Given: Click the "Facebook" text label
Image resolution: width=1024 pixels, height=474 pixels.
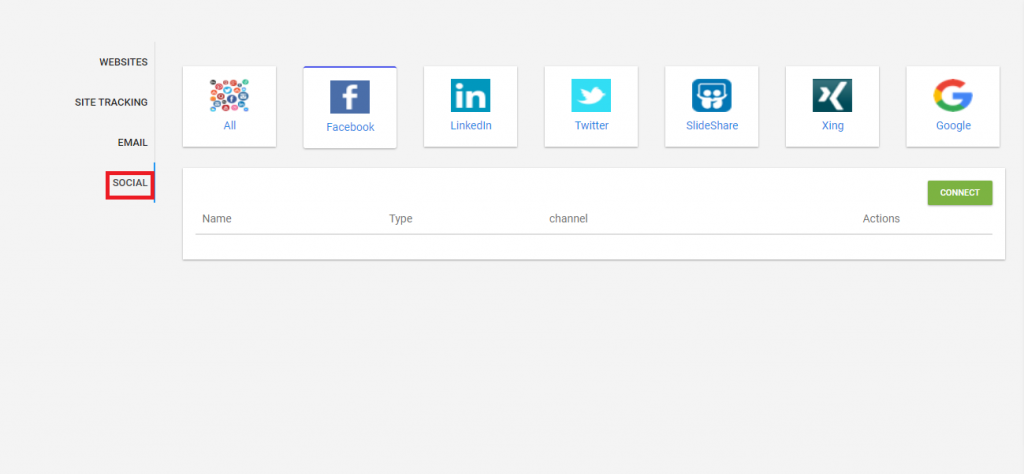Looking at the screenshot, I should 350,127.
